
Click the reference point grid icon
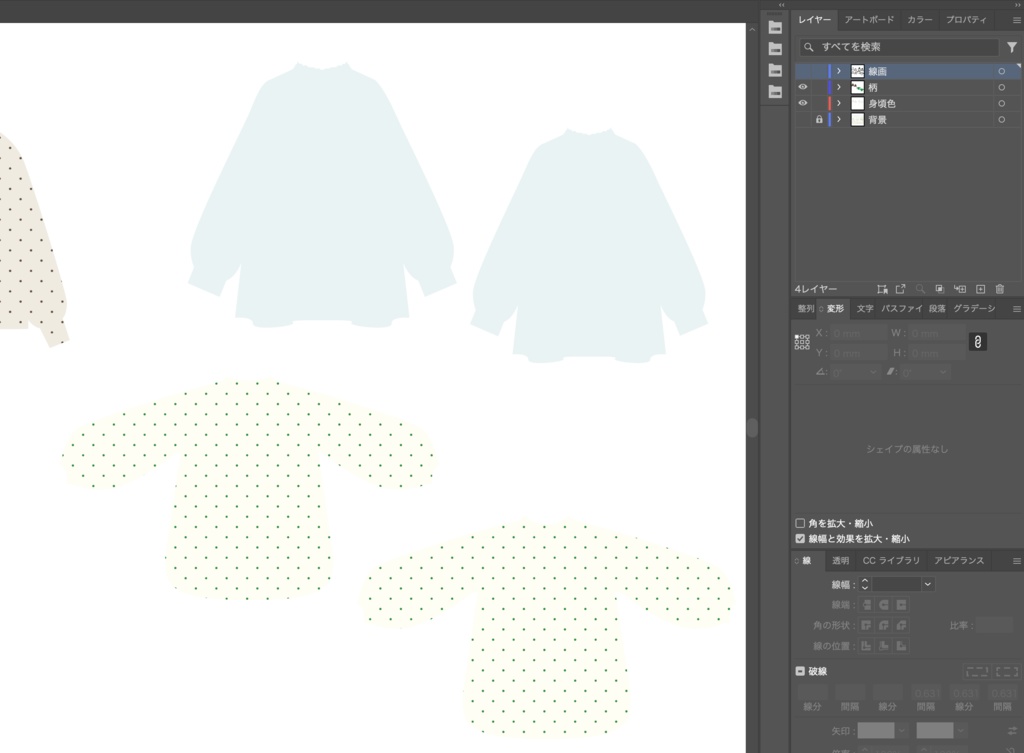click(x=802, y=342)
